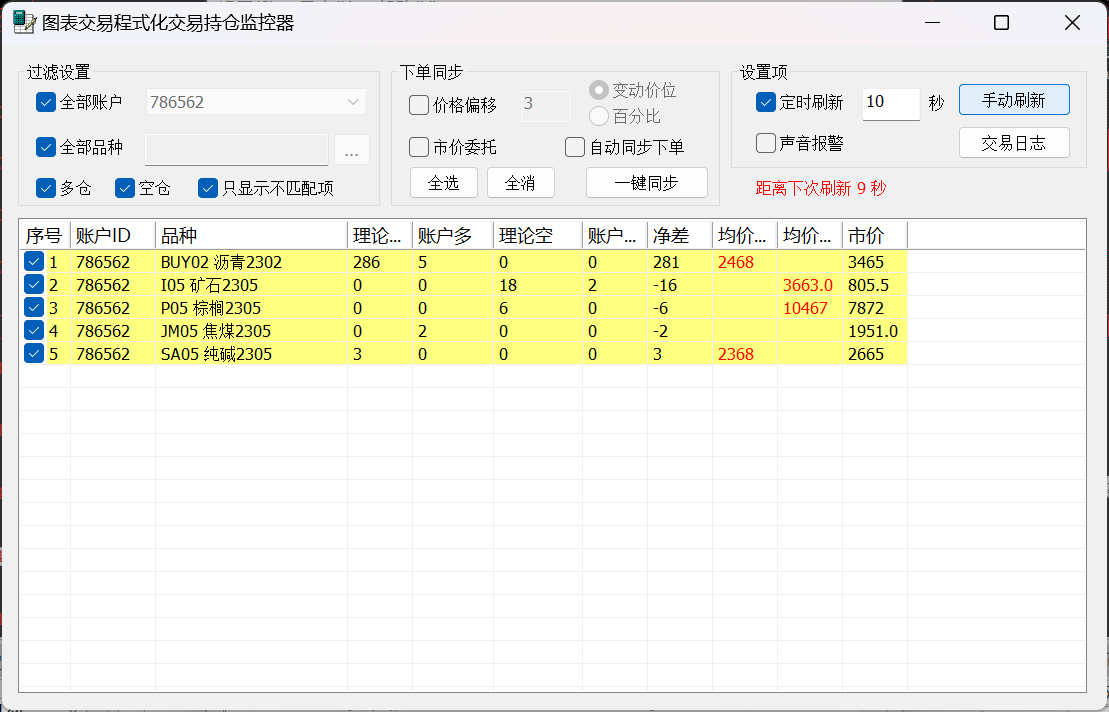Toggle the 空仓 checkbox
Screen dimensions: 1109x712
coord(125,188)
